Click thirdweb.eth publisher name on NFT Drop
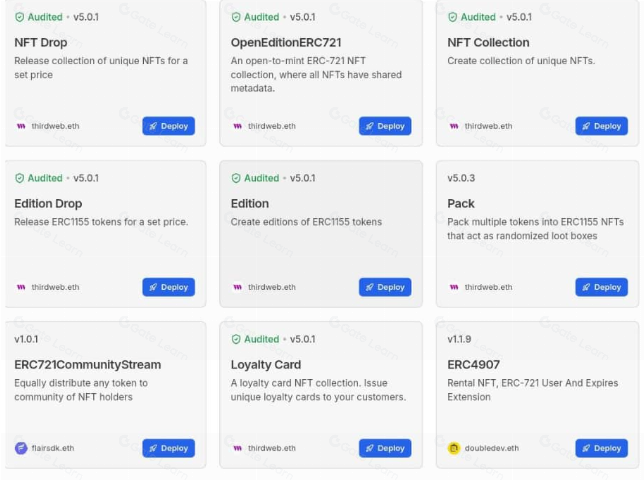Screen dimensions: 644x480 (x=55, y=126)
